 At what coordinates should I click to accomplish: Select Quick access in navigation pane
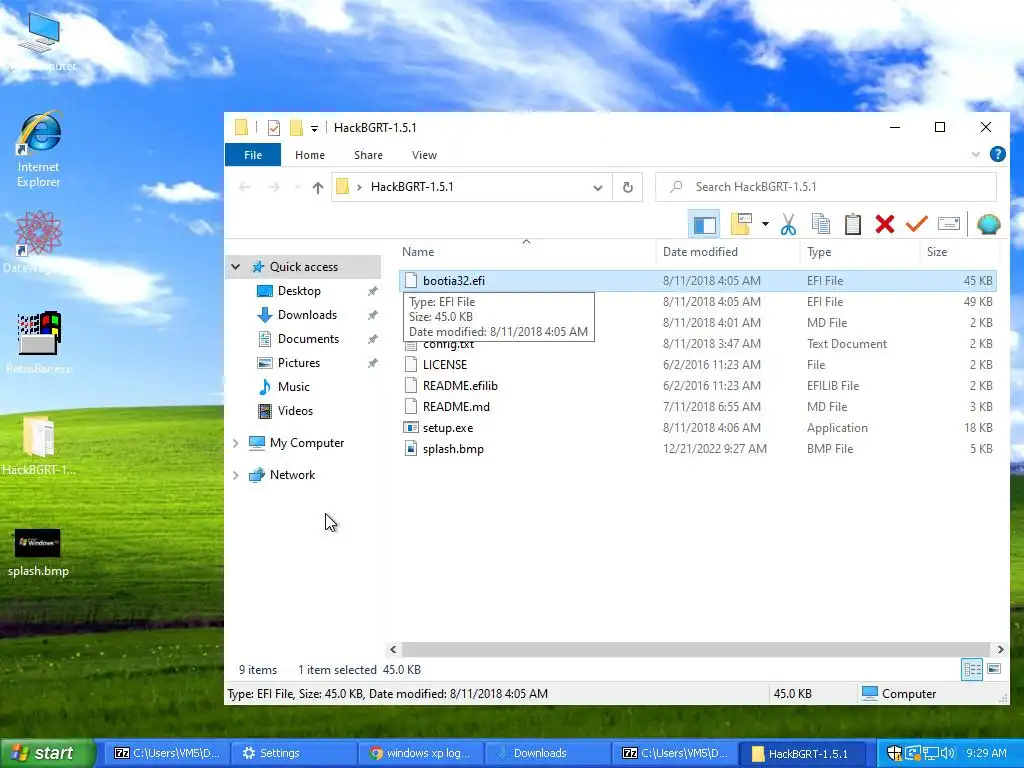[304, 266]
